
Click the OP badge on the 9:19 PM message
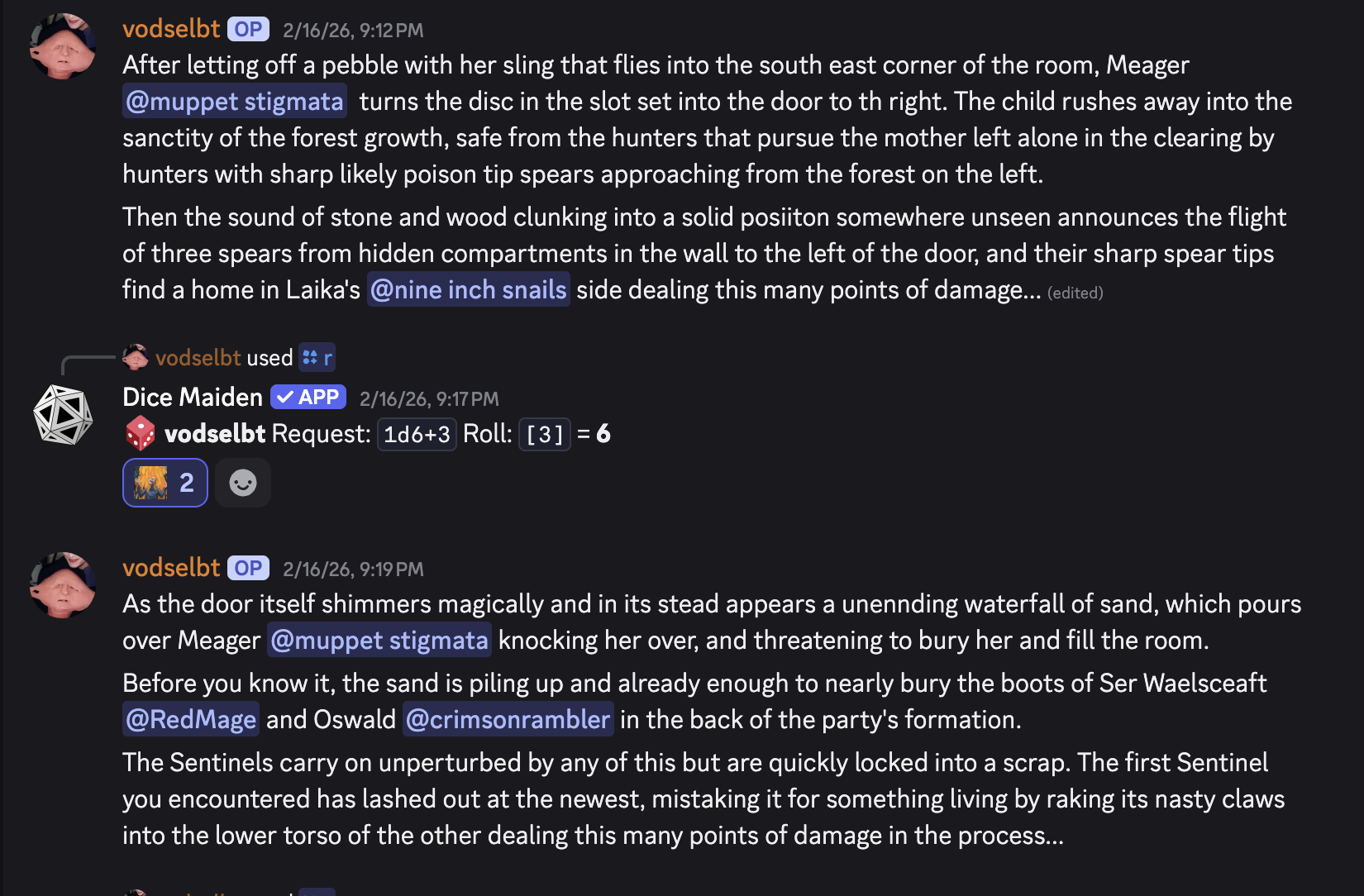coord(248,569)
